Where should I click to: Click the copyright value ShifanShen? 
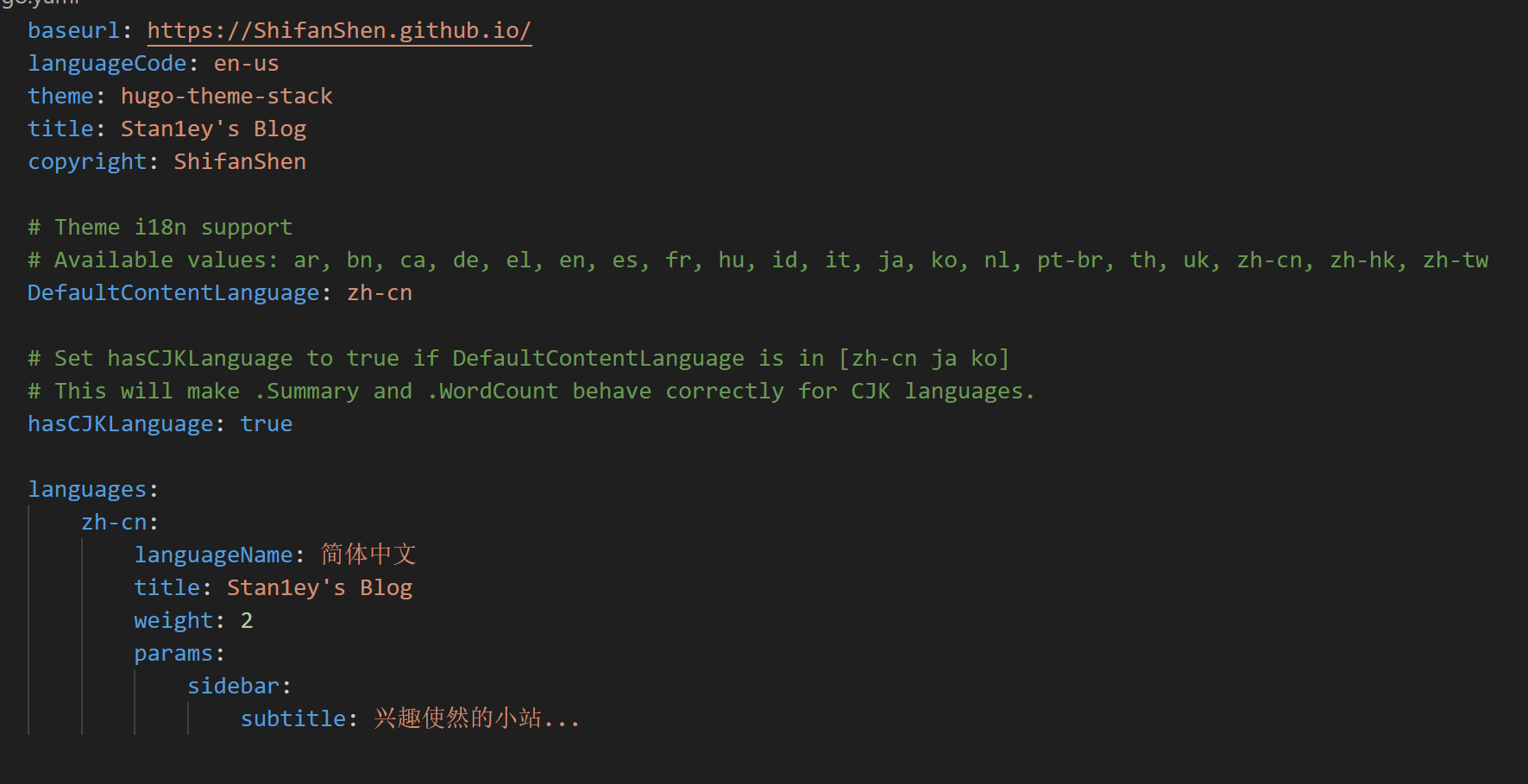[240, 162]
